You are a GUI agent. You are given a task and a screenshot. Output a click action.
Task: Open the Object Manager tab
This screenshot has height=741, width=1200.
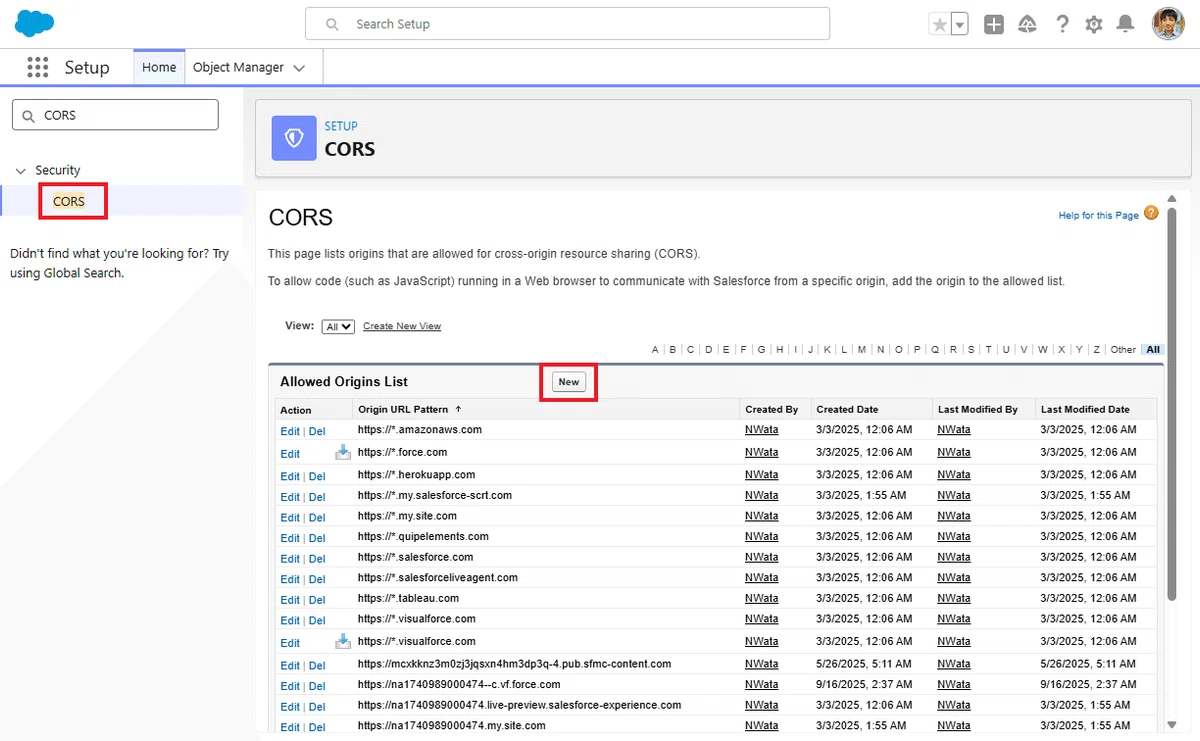tap(238, 67)
